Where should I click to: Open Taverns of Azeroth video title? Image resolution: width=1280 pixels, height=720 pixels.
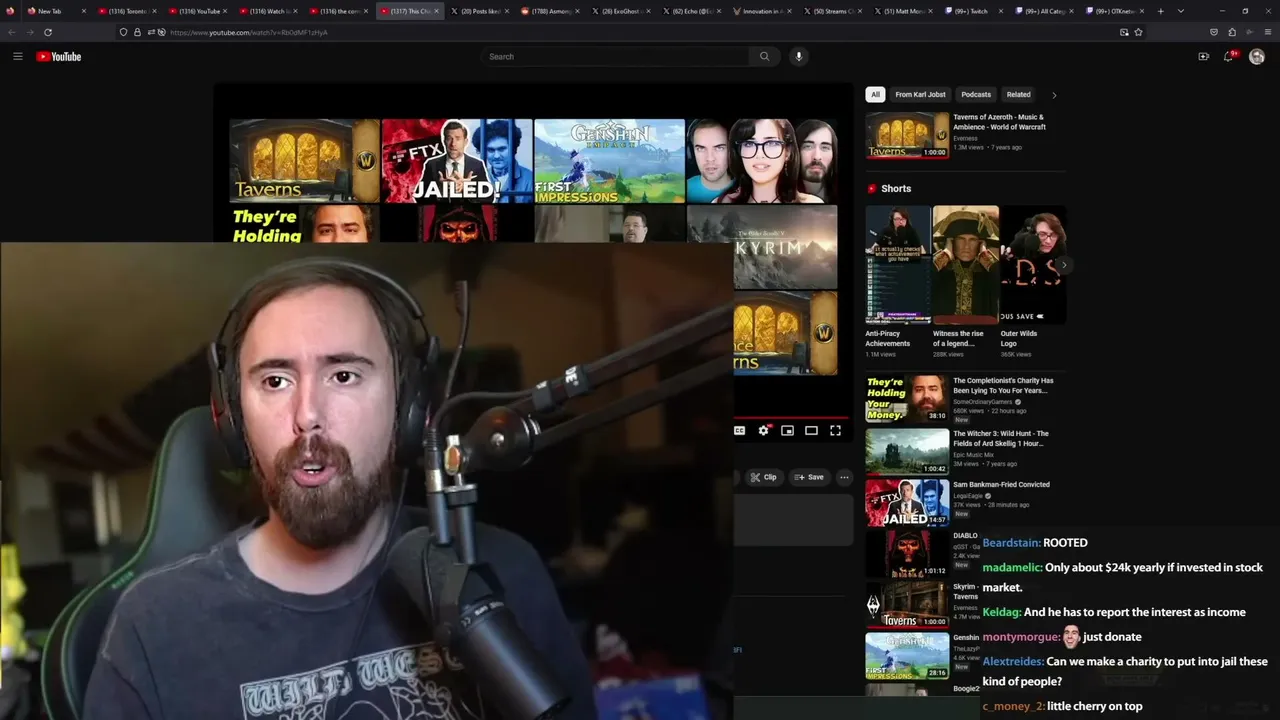click(x=998, y=122)
